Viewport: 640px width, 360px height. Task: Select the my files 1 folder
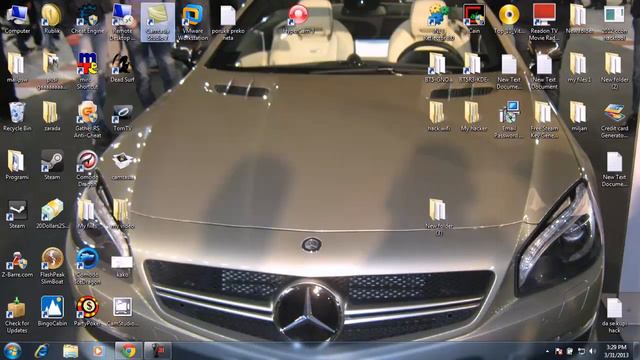point(579,67)
